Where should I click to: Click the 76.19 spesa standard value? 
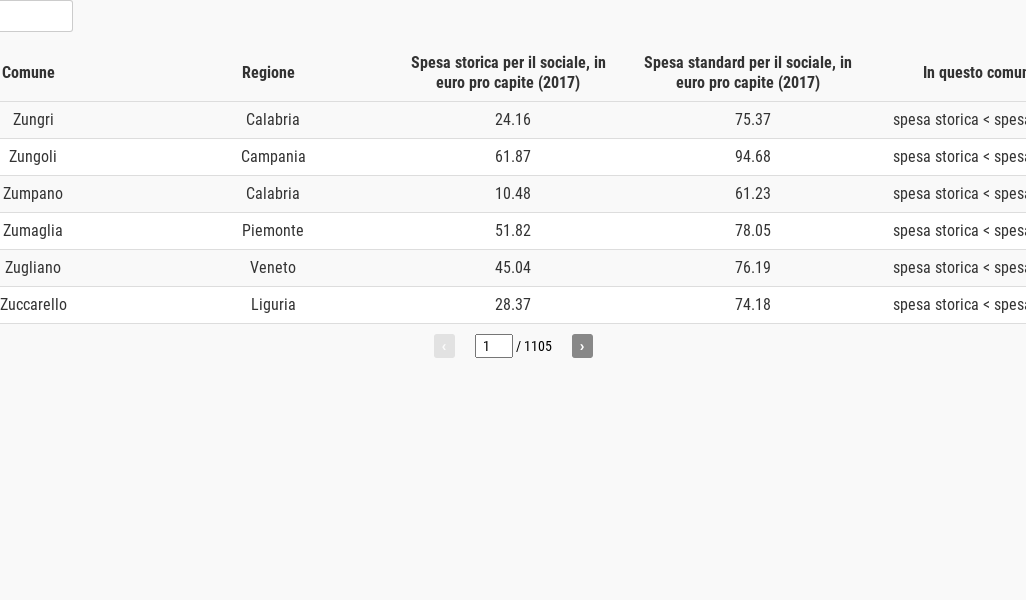click(753, 268)
